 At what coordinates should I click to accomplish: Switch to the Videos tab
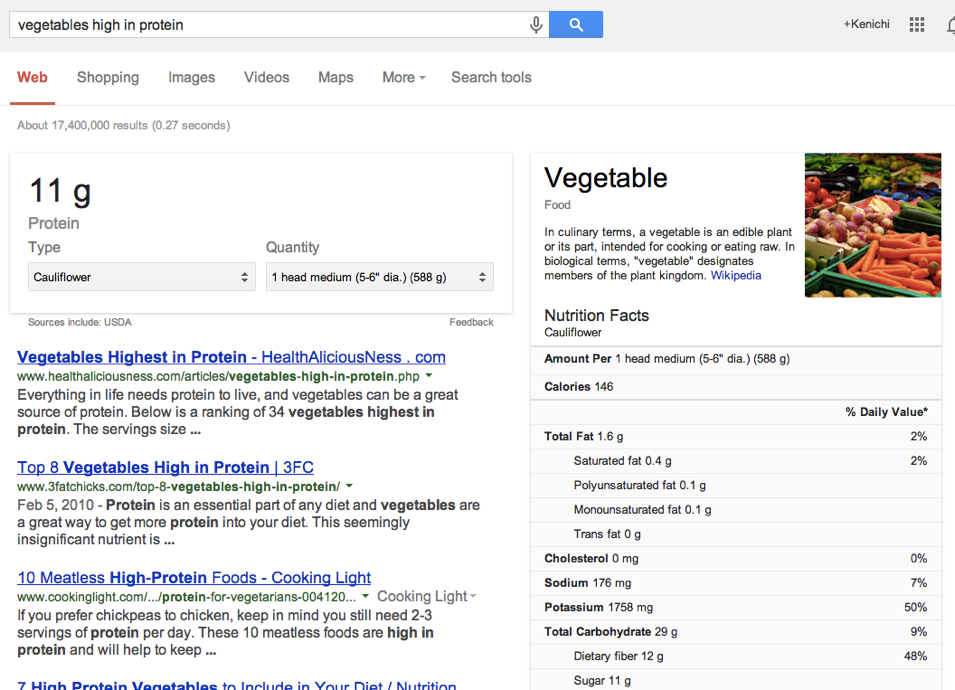click(266, 77)
